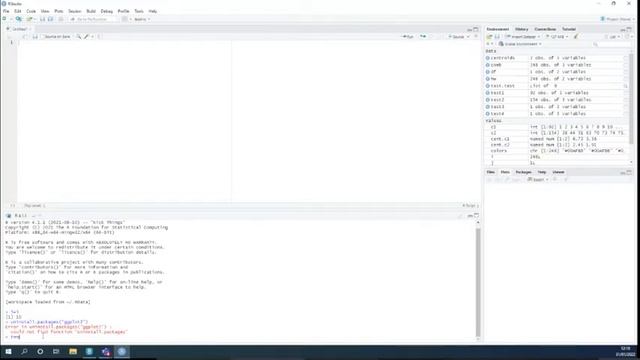Open the Tools menu
Image resolution: width=640 pixels, height=360 pixels.
[x=139, y=11]
